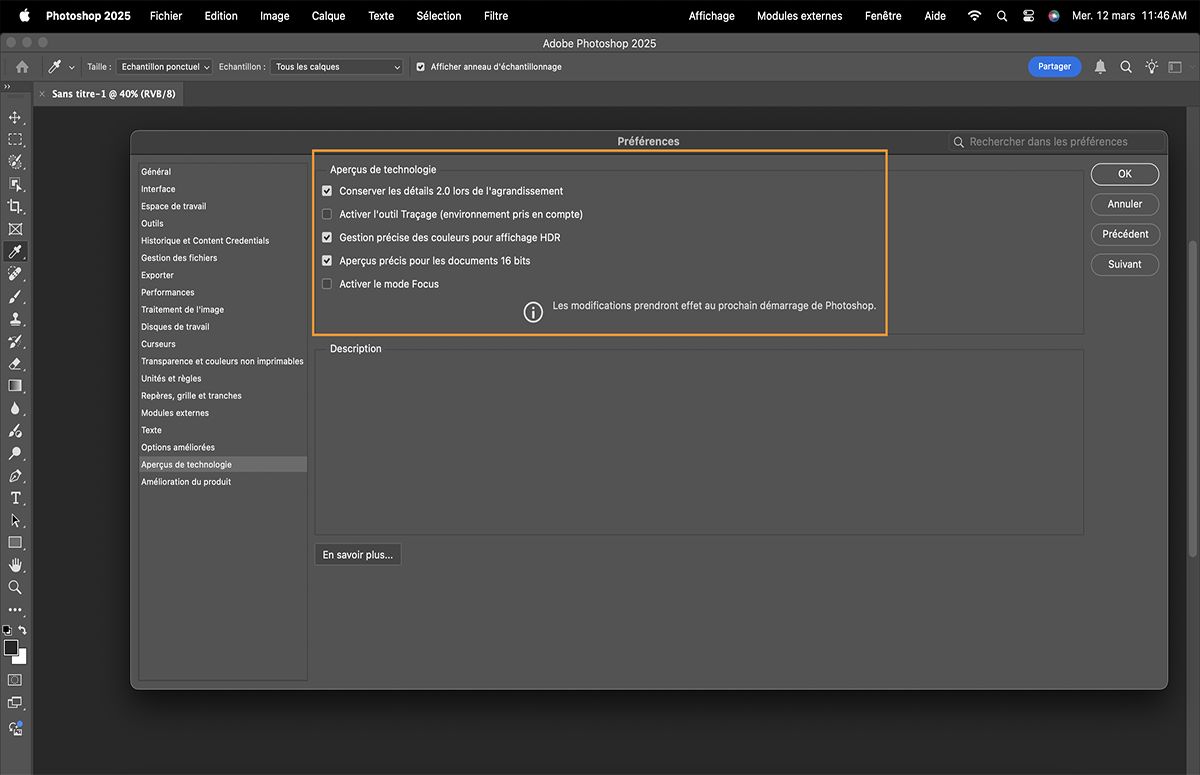Select the Frame tool

point(15,229)
